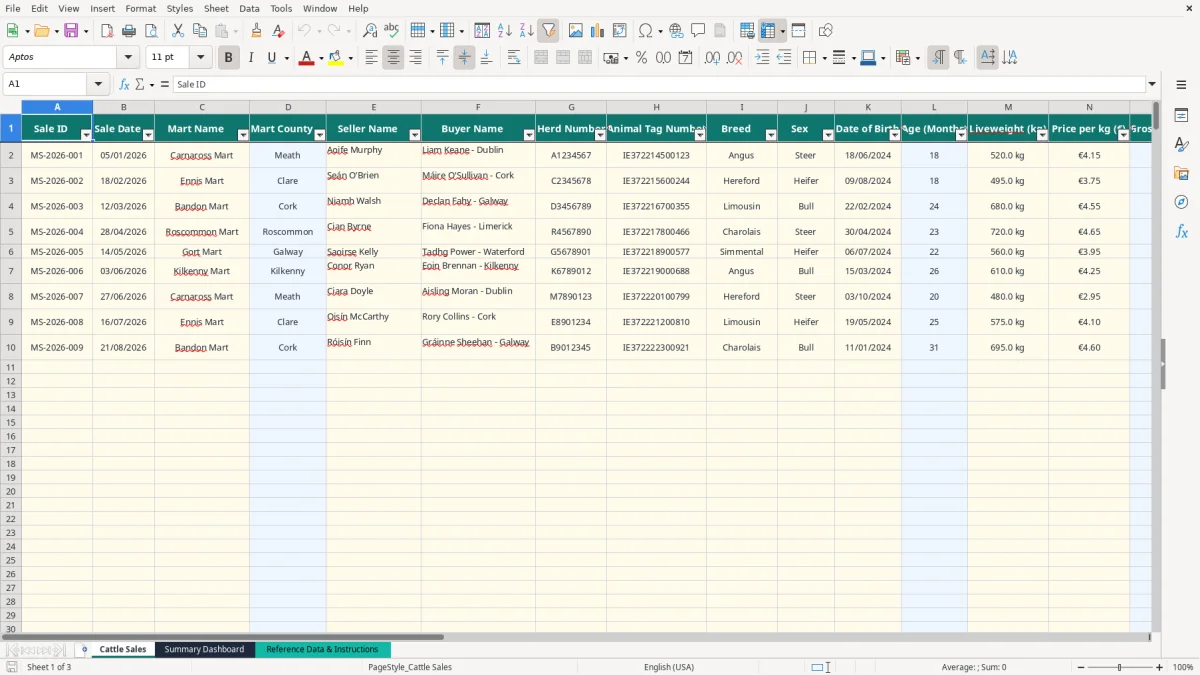Click the 100% zoom level
Screen dimensions: 1200x675
pyautogui.click(x=1183, y=667)
